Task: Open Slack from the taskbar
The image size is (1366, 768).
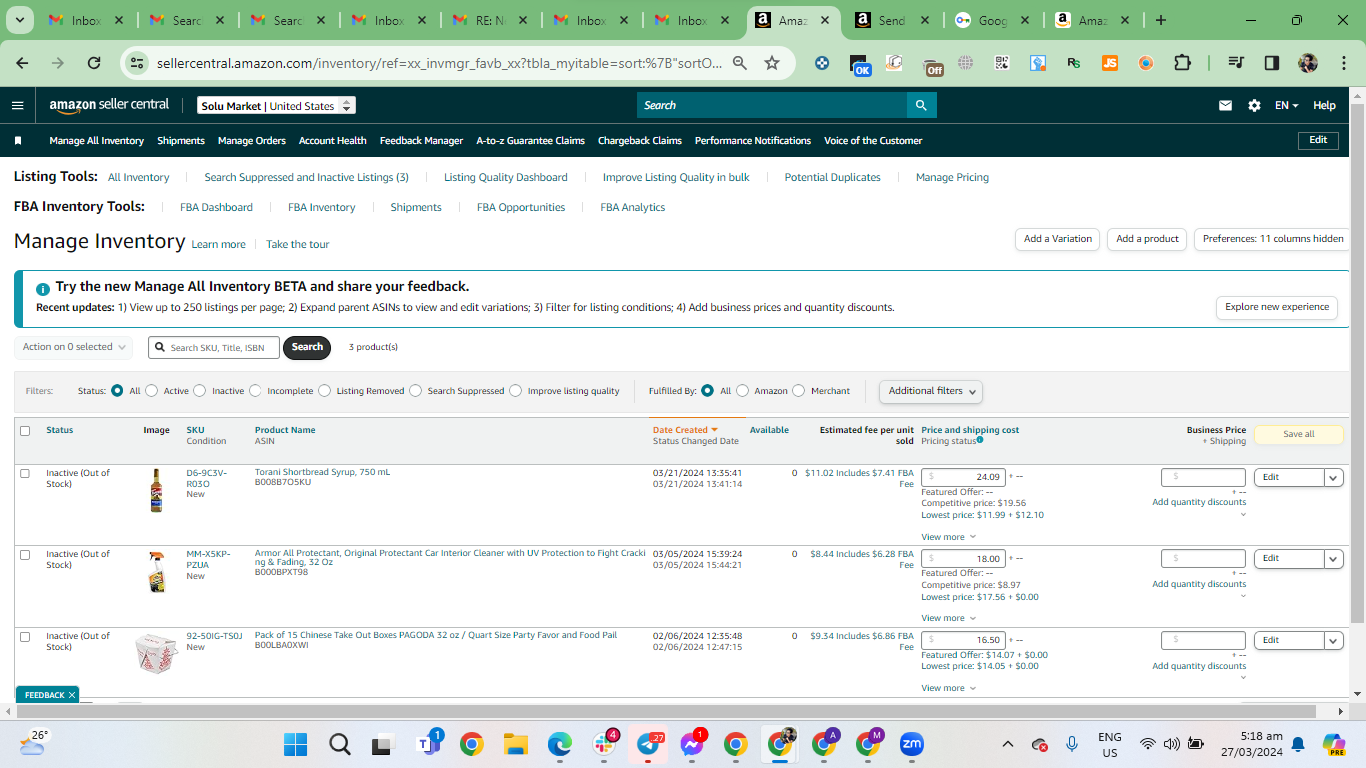Action: point(603,745)
